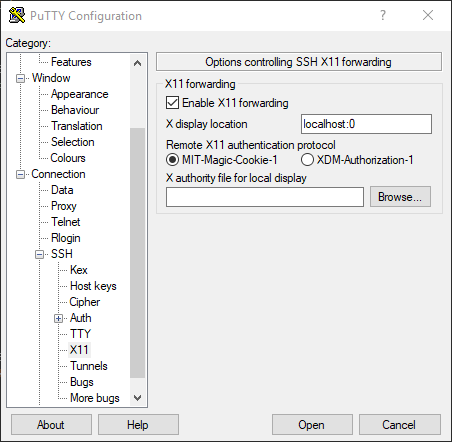Image resolution: width=452 pixels, height=442 pixels.
Task: Collapse the SSH tree node
Action: 39,255
